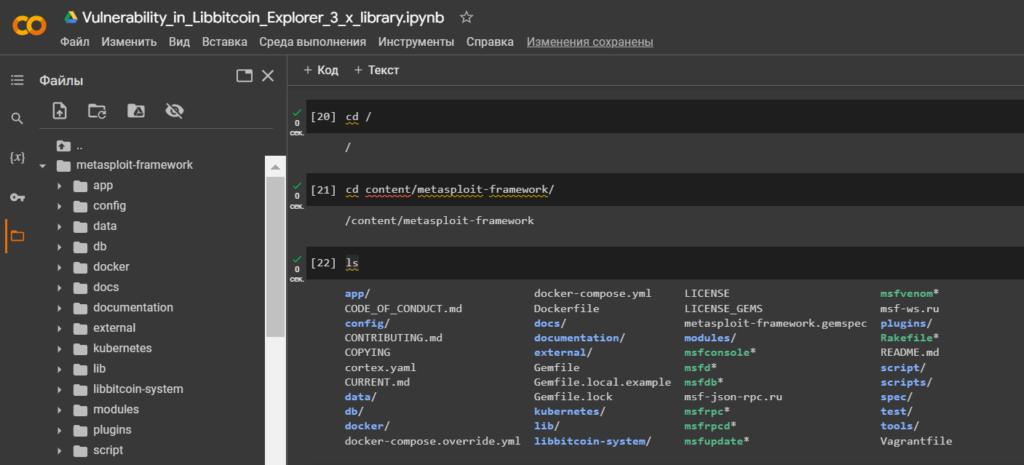The height and width of the screenshot is (465, 1024).
Task: Click Dockerfile in the ls output
Action: (566, 308)
